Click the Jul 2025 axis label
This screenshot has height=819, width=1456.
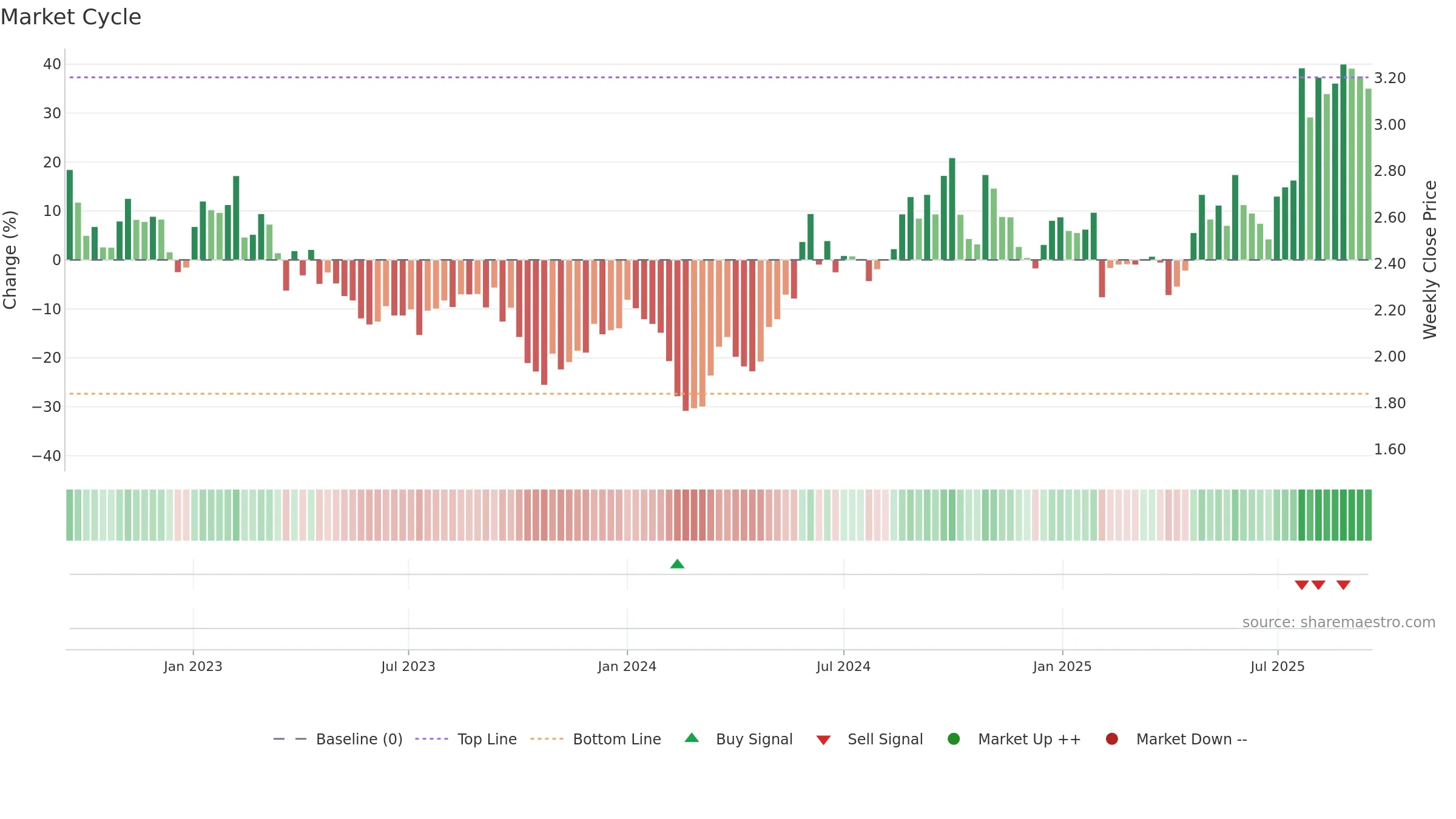point(1278,667)
